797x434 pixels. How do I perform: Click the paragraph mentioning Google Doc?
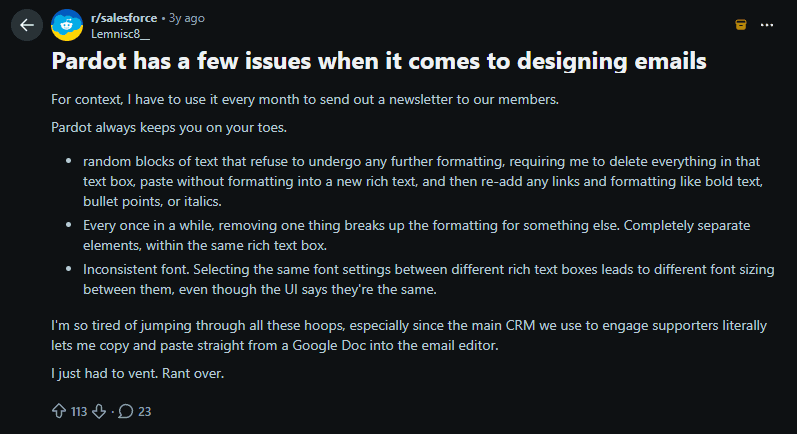[x=409, y=335]
